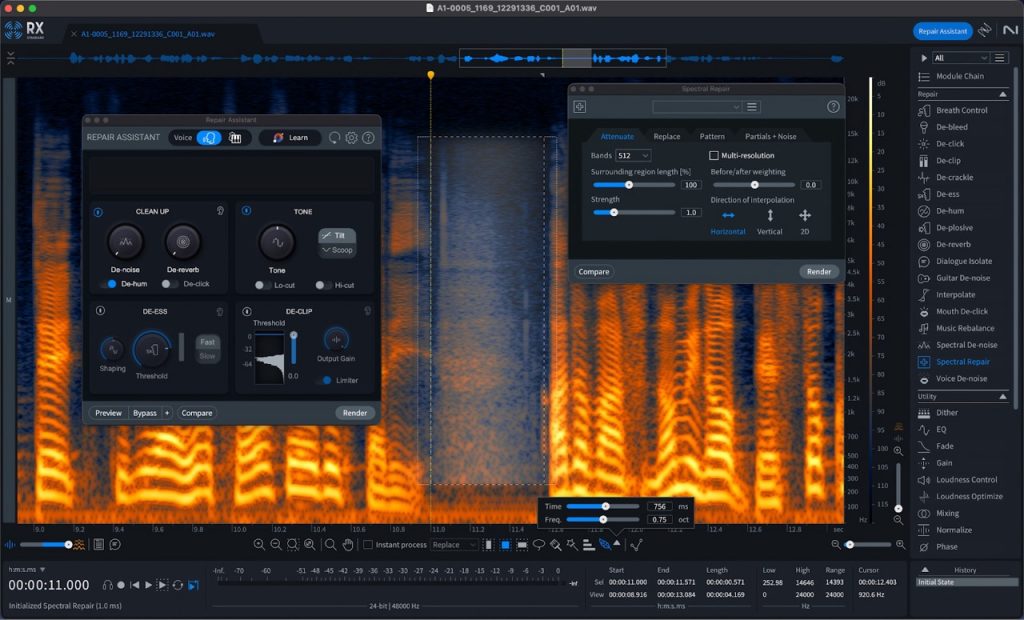
Task: Choose the 2D interpolation direction icon
Action: [804, 215]
